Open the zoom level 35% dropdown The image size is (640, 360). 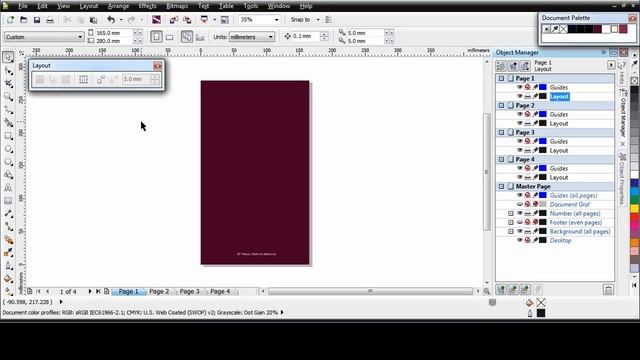(x=276, y=20)
